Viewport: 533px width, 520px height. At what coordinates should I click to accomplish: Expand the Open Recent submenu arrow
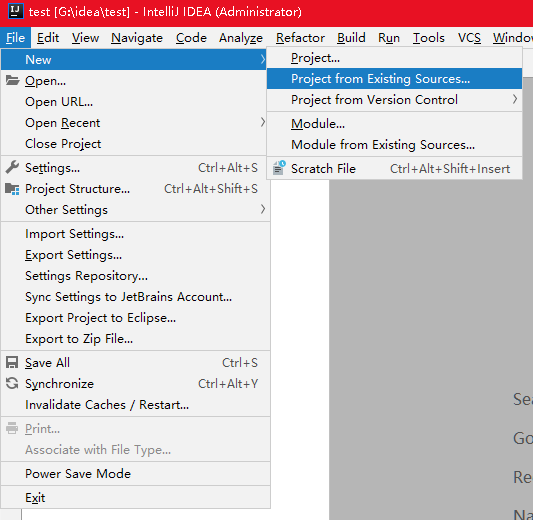pyautogui.click(x=262, y=122)
